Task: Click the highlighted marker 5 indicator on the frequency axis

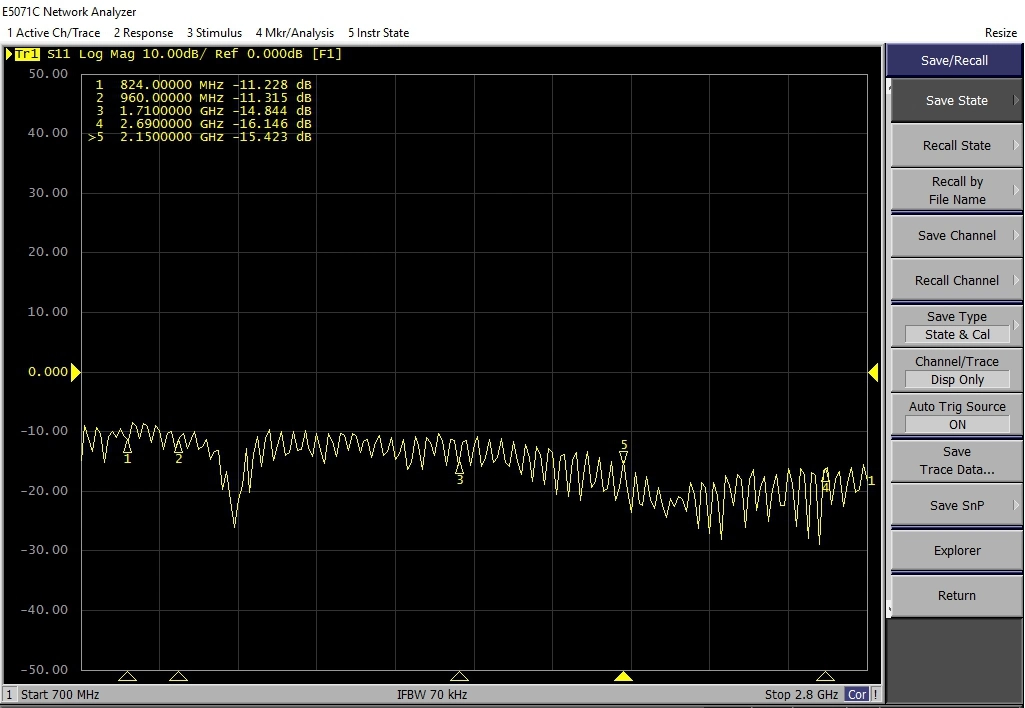Action: point(624,677)
